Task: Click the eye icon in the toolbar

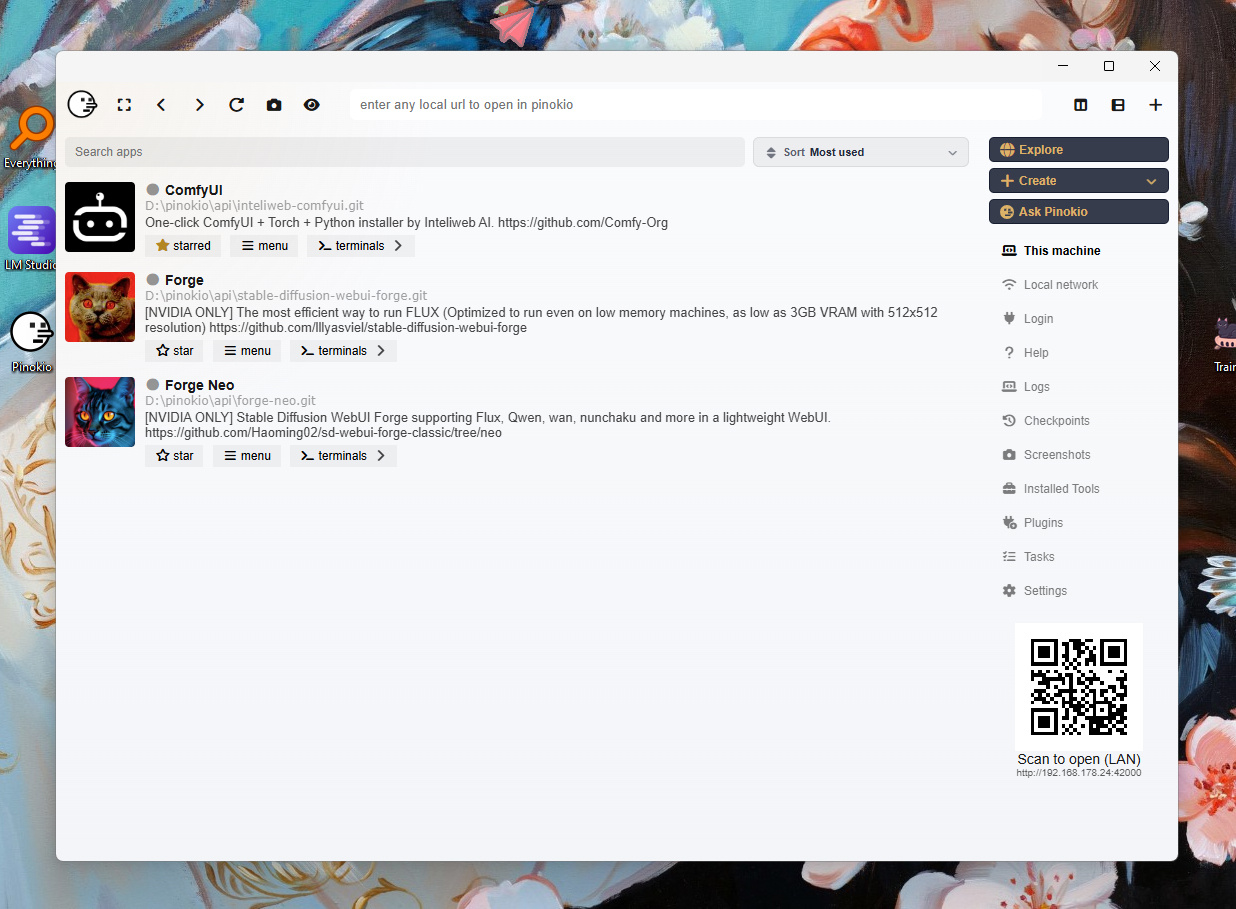Action: [312, 105]
